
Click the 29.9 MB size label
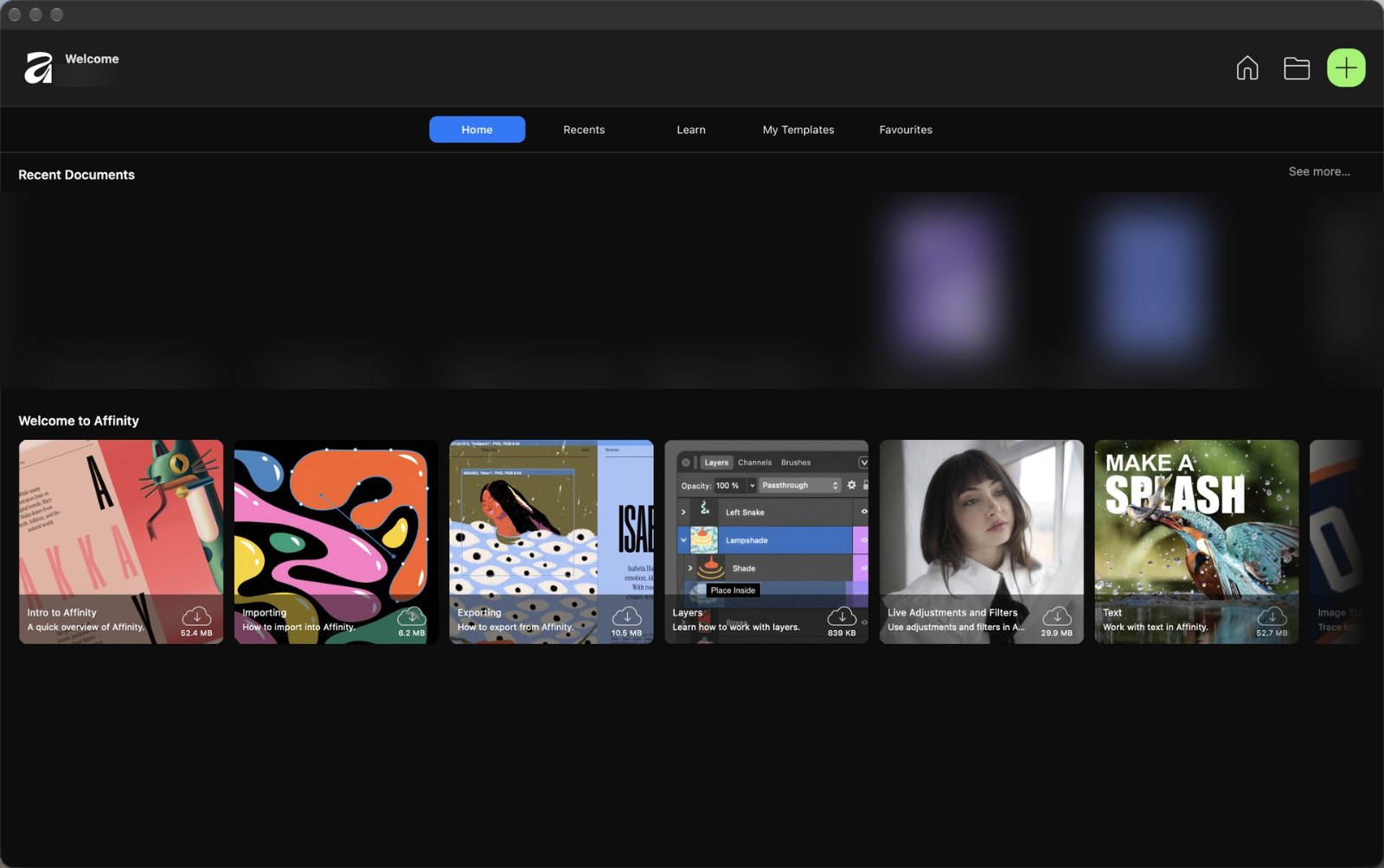(x=1057, y=633)
